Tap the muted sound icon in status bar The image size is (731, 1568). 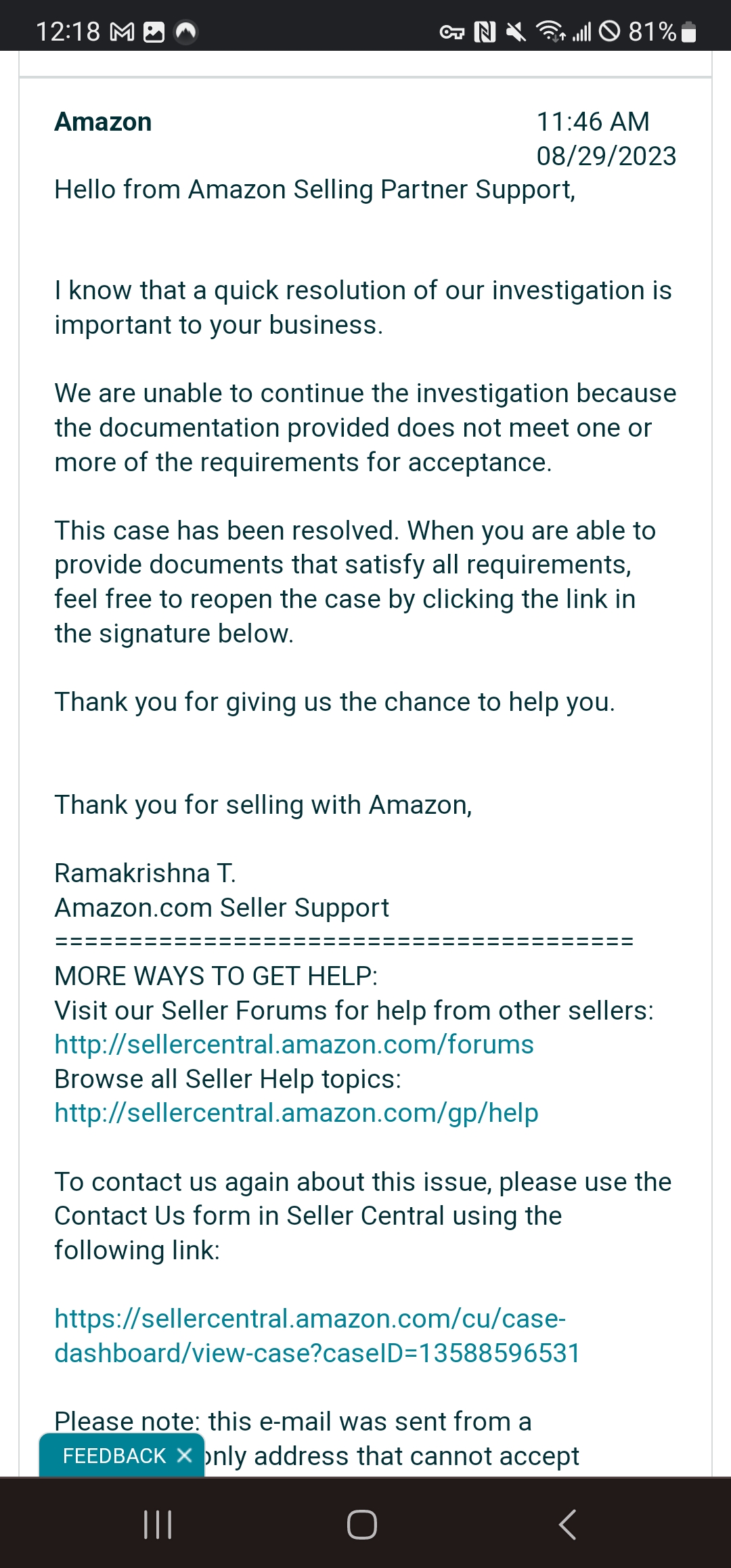click(516, 32)
